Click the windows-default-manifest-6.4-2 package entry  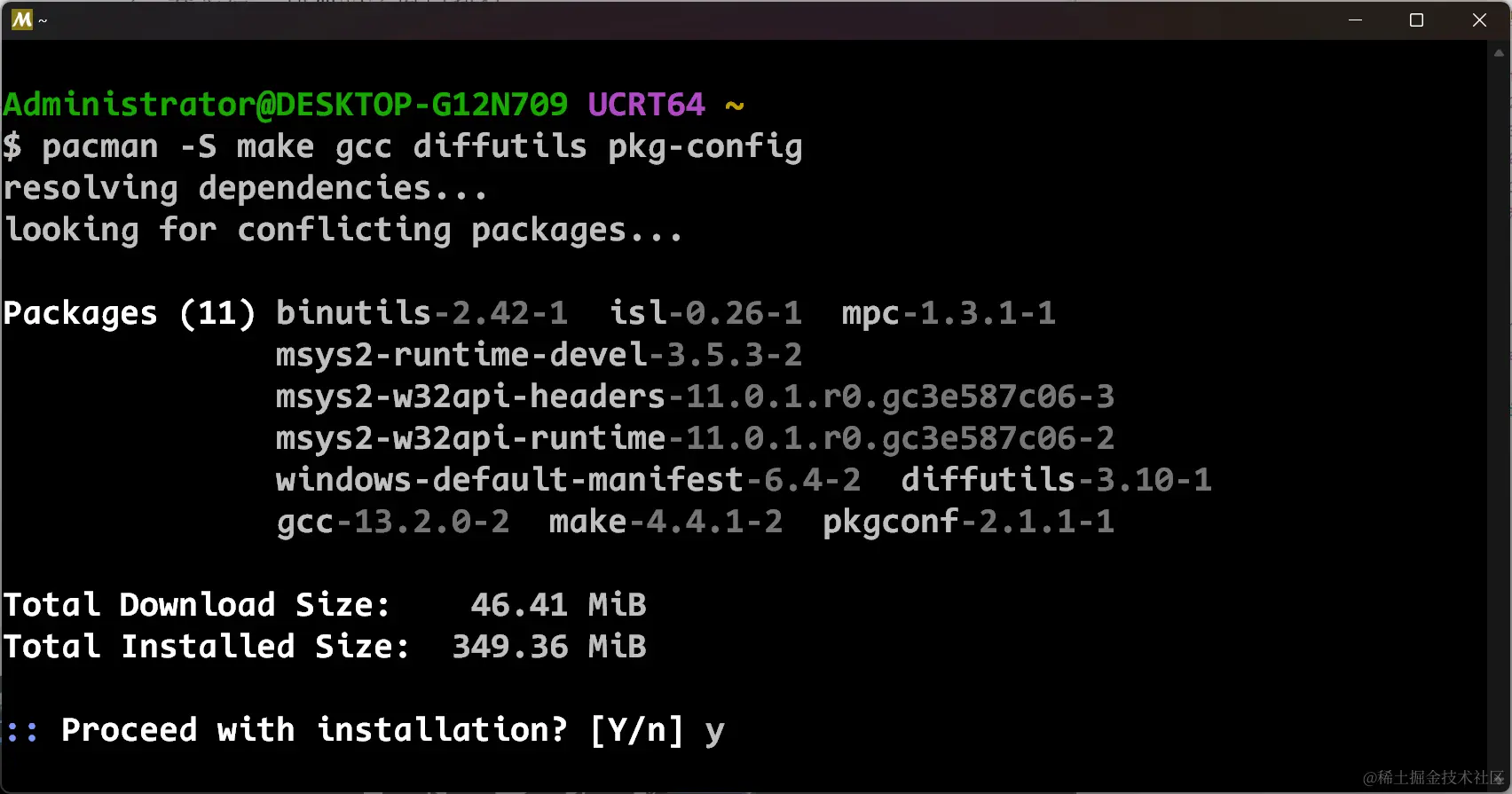coord(568,480)
